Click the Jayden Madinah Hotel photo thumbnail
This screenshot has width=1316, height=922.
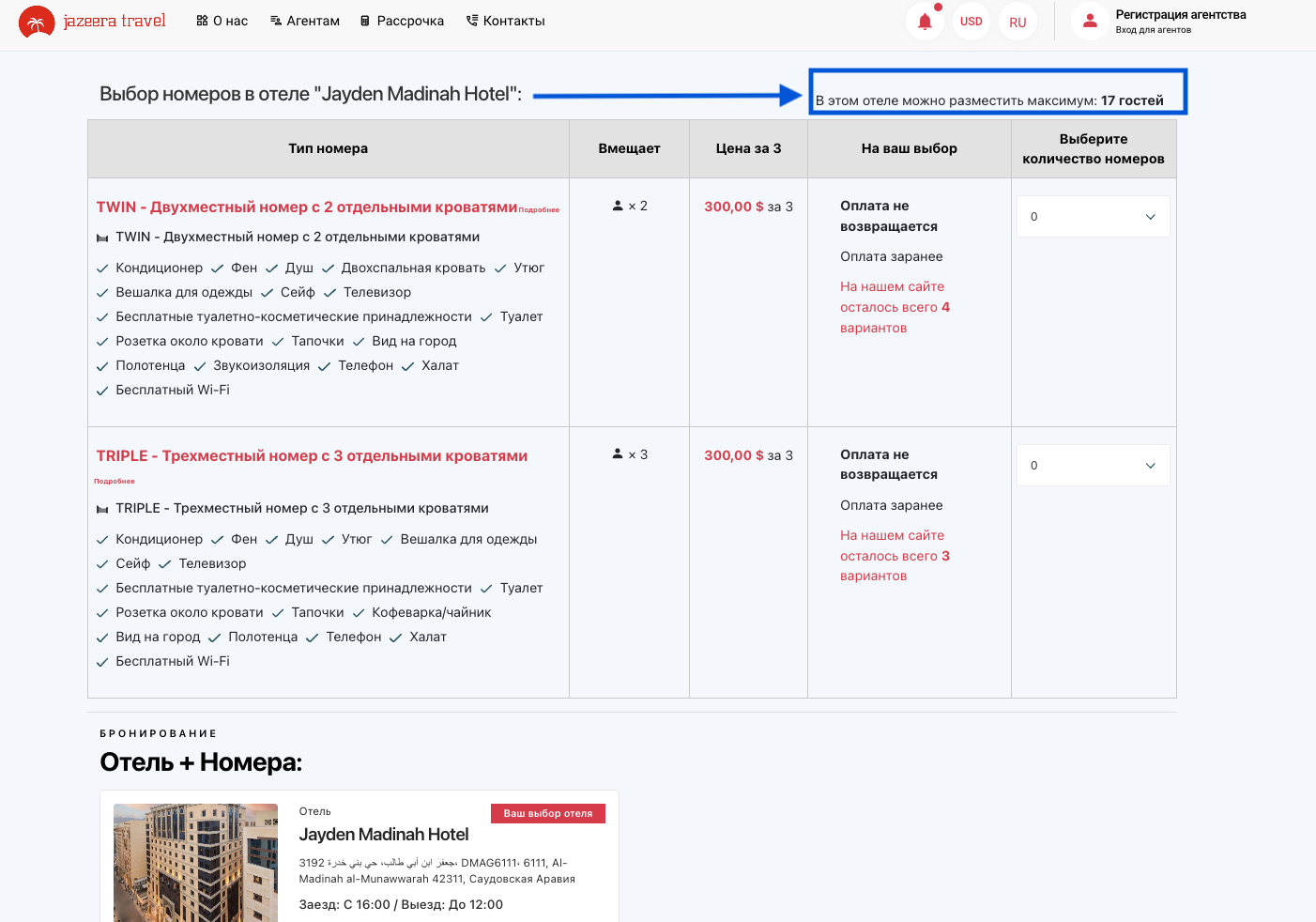[x=195, y=862]
